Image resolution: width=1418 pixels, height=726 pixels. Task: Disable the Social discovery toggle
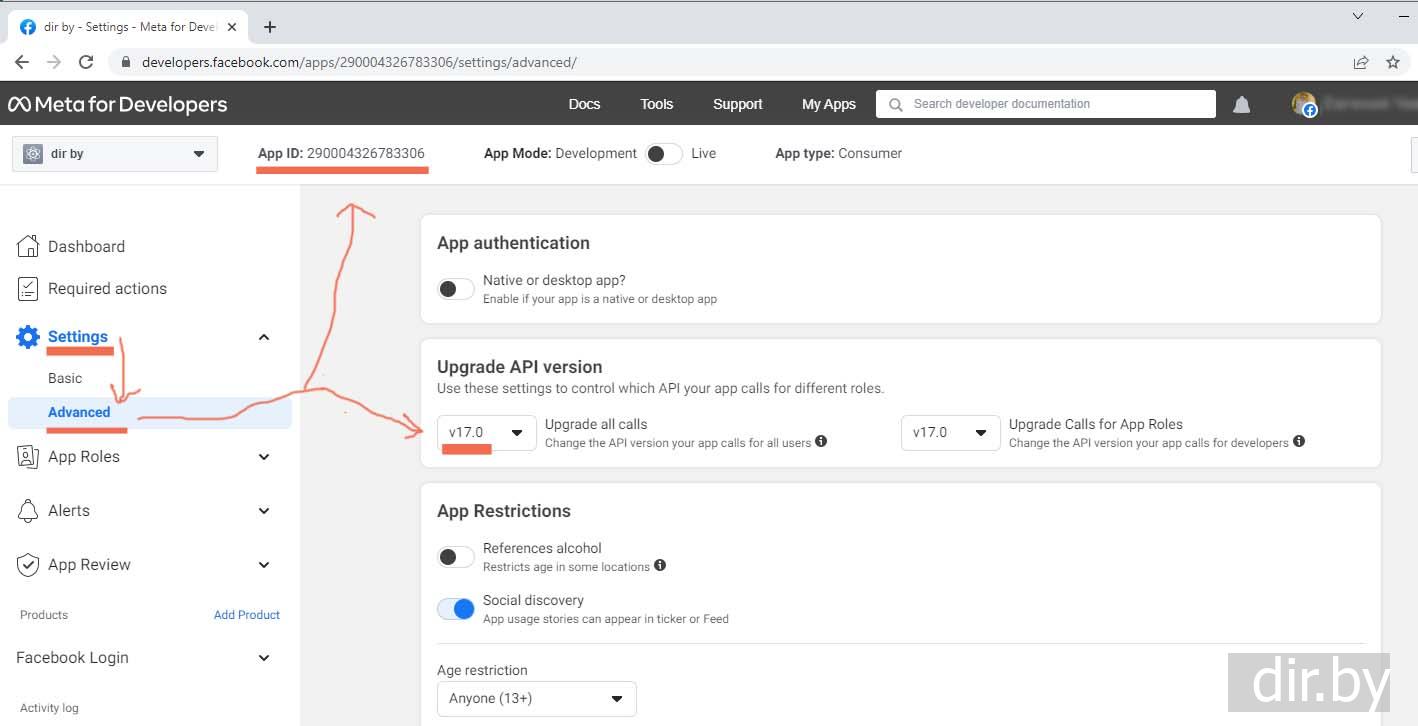coord(456,609)
